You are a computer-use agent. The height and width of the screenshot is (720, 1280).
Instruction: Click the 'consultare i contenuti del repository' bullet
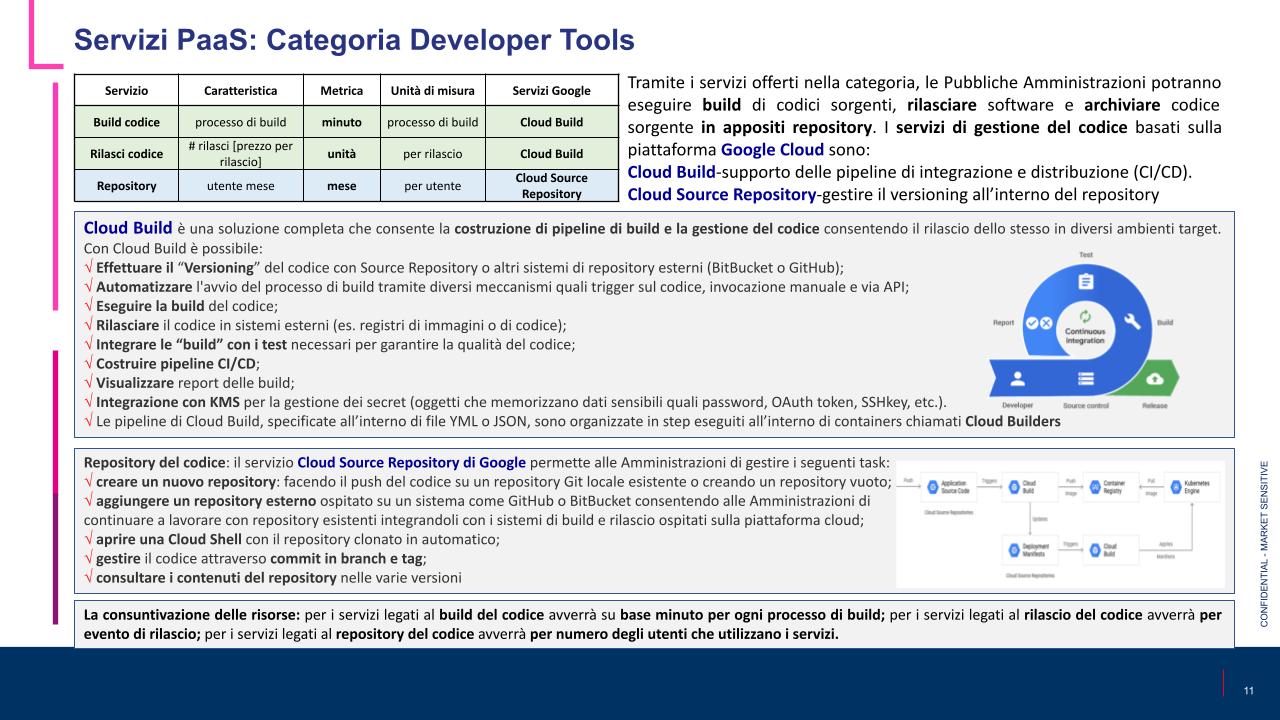click(x=274, y=577)
